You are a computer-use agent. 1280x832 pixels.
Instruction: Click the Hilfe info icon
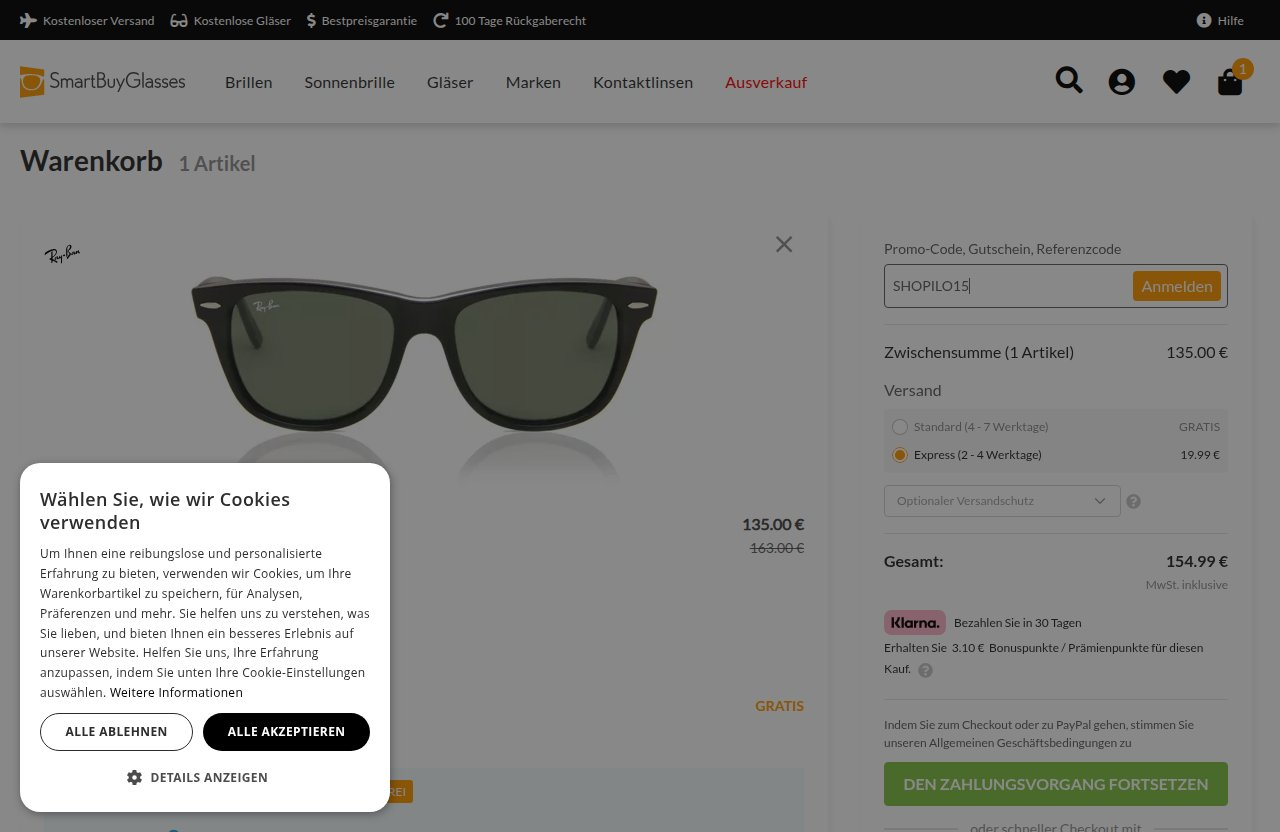(x=1204, y=20)
